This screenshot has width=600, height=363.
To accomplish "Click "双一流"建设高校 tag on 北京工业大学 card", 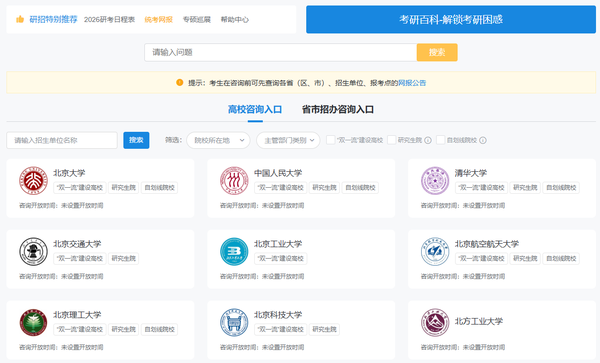I will coord(280,259).
